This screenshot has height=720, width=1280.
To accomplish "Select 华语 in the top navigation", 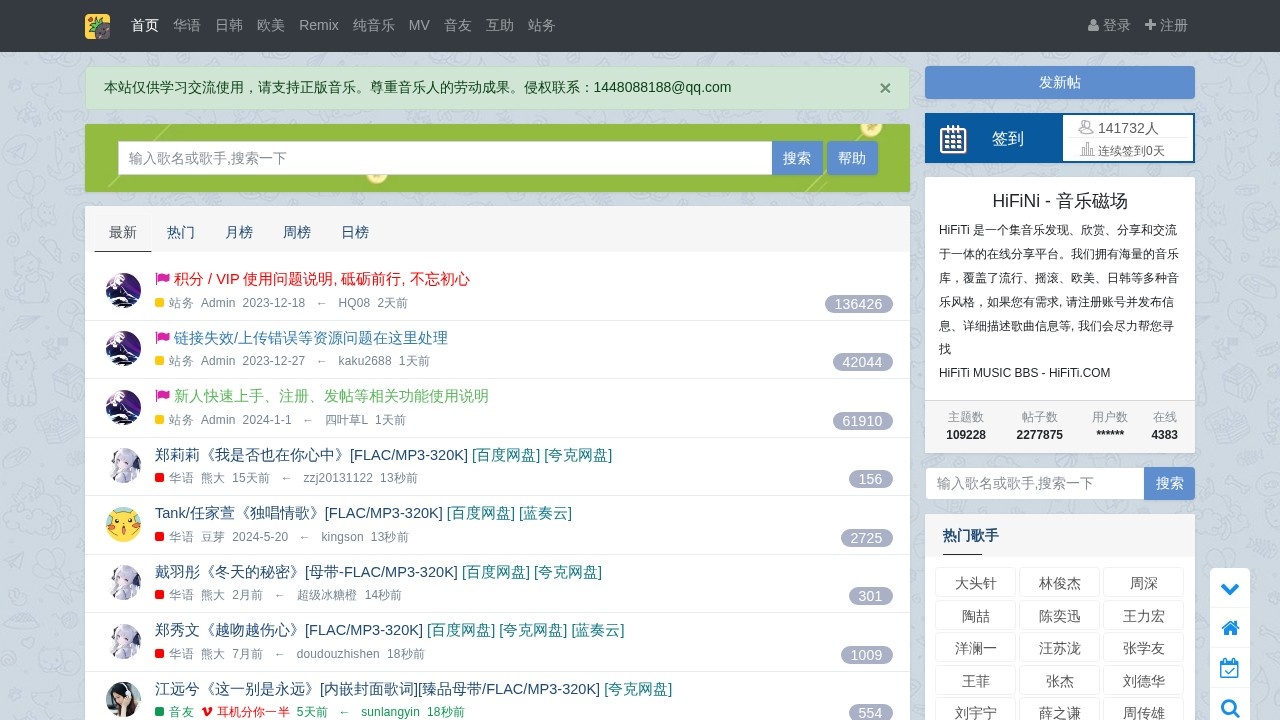I will tap(187, 25).
